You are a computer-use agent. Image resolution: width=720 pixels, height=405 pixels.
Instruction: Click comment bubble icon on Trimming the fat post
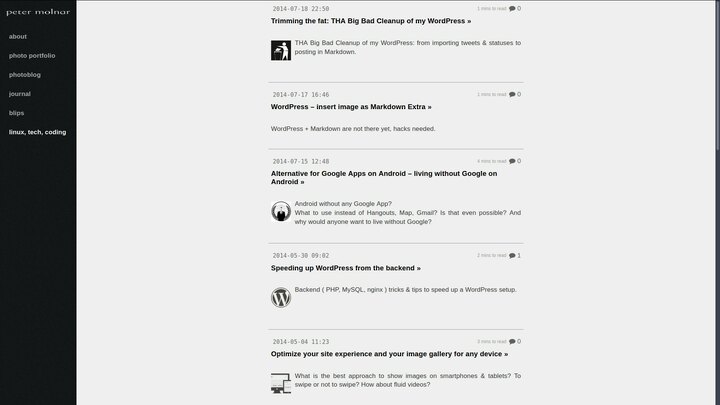point(512,9)
